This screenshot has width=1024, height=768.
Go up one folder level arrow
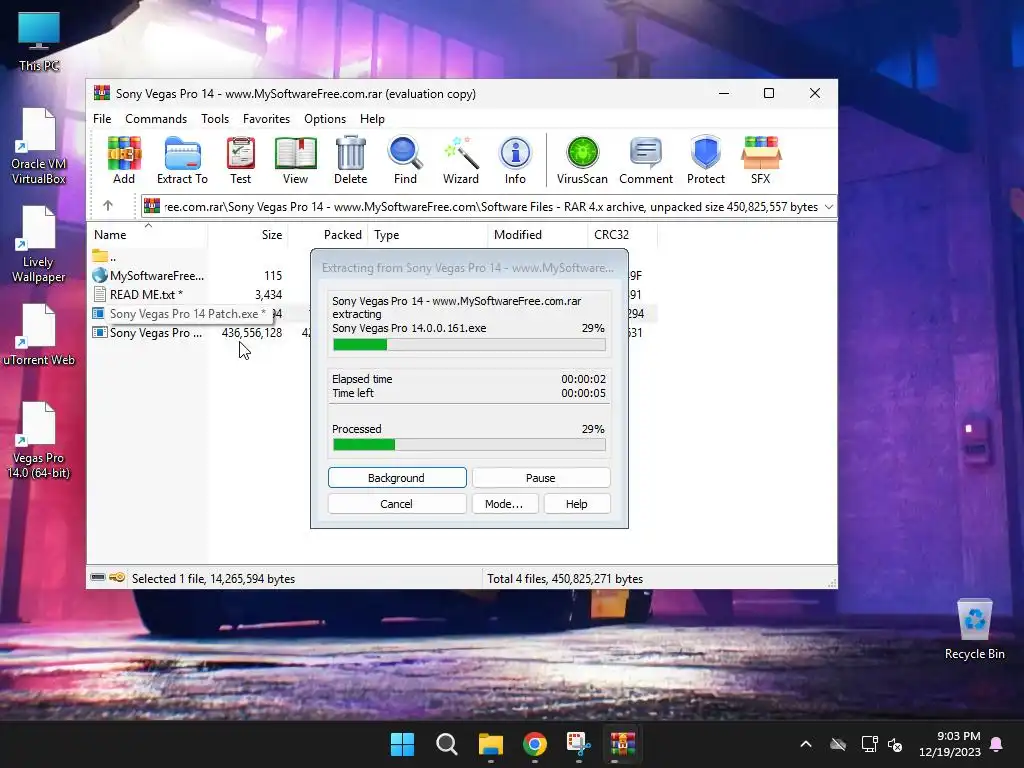click(108, 206)
